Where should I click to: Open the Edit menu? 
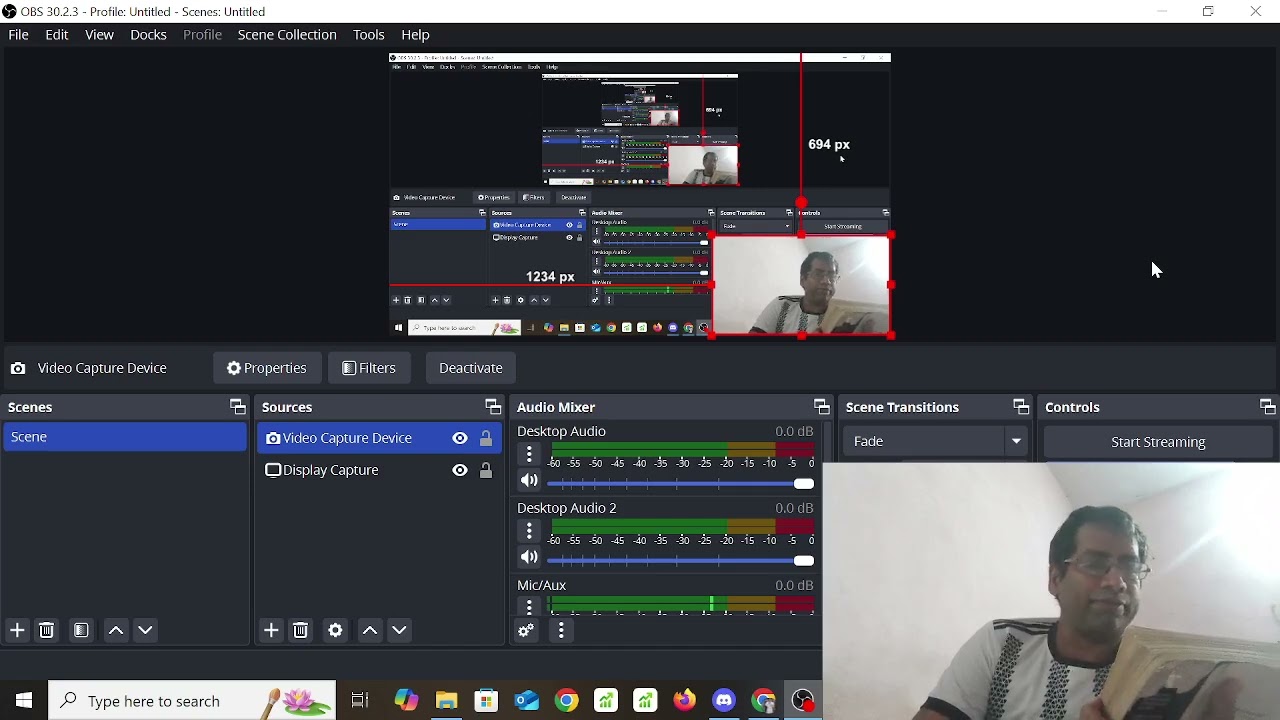57,35
